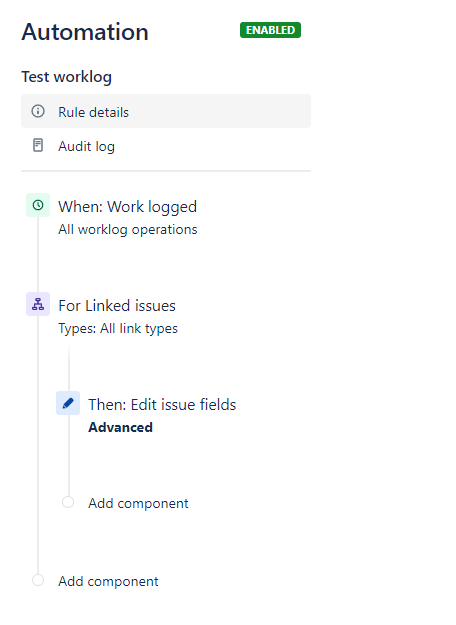Image resolution: width=456 pixels, height=625 pixels.
Task: Select the For Linked issues branch
Action: tap(117, 306)
